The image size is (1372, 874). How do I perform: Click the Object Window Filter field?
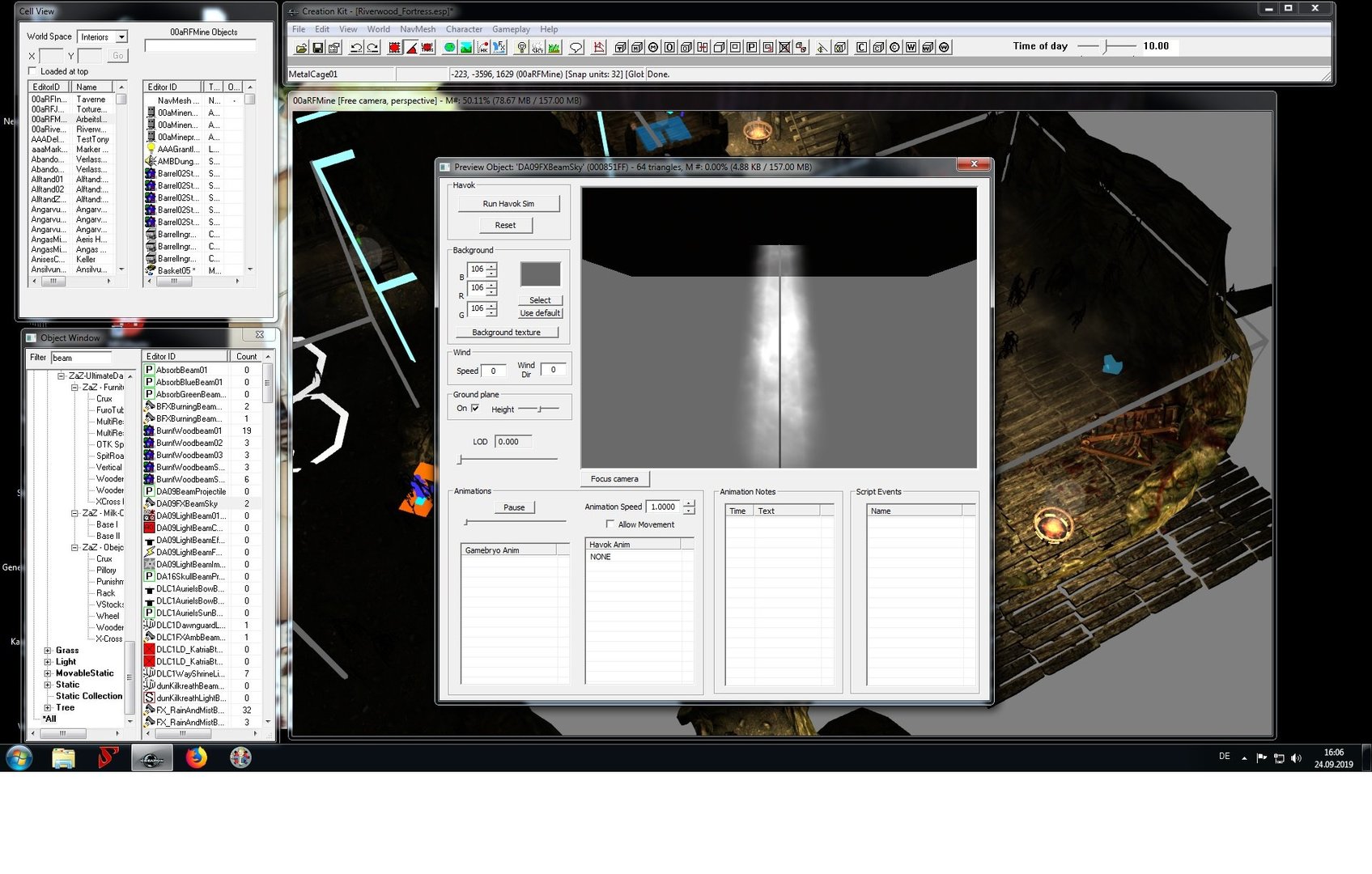[x=81, y=358]
